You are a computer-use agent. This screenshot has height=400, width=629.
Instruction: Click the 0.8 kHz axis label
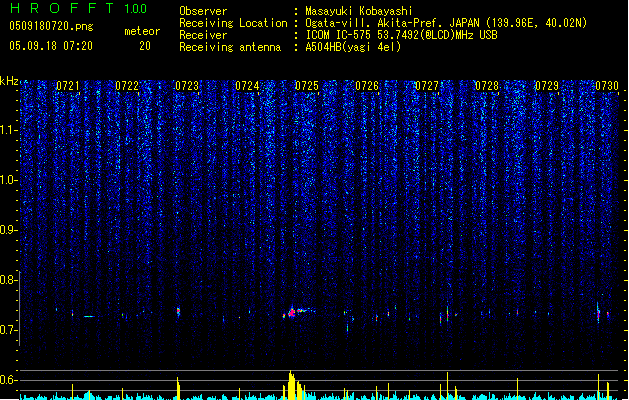pos(8,280)
